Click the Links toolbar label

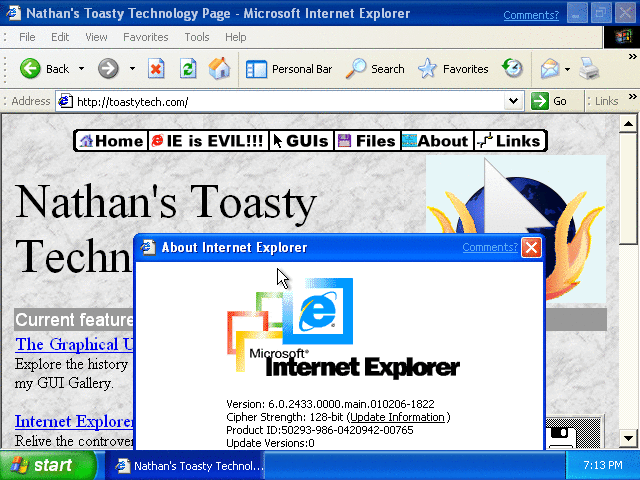(x=606, y=101)
